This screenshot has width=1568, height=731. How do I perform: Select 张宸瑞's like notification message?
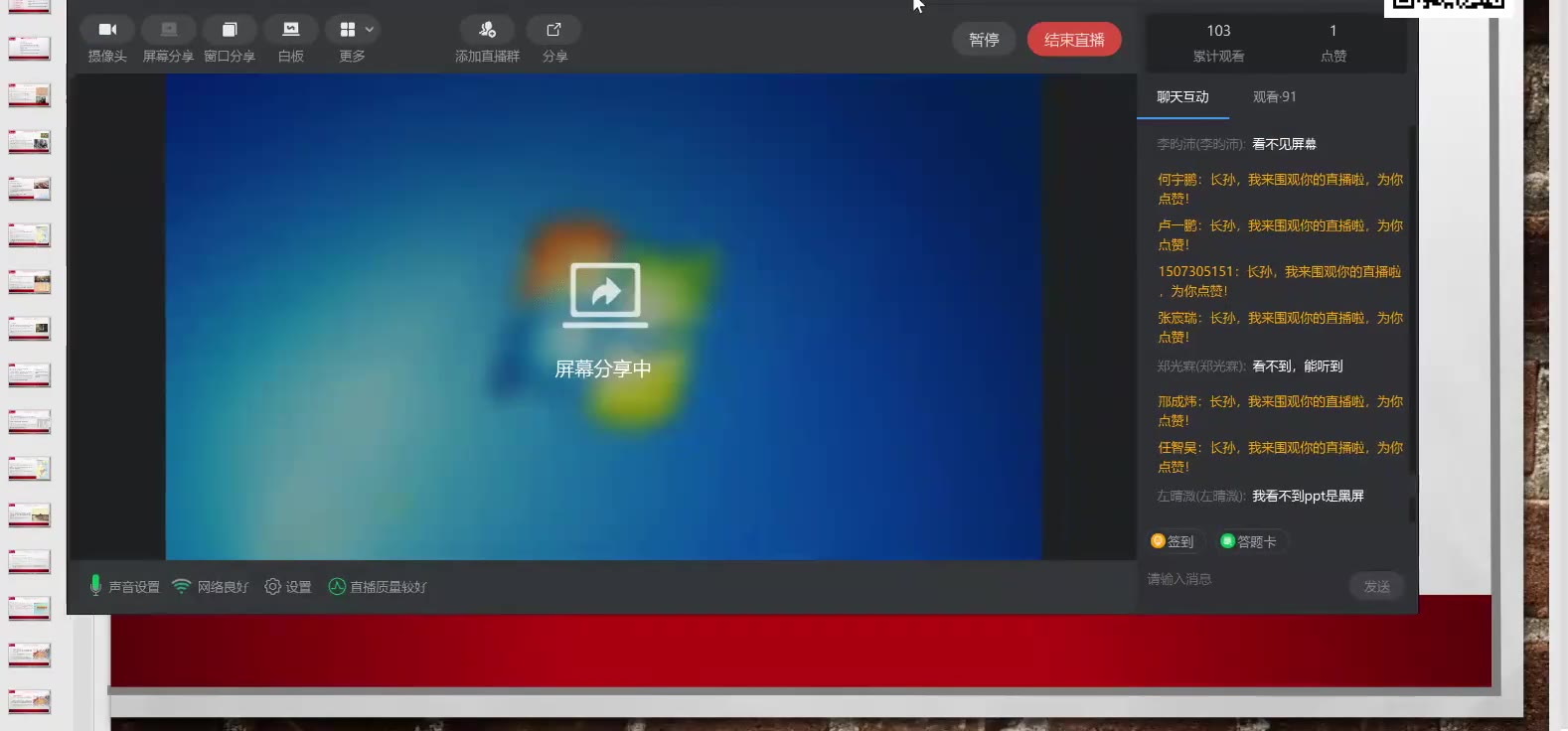pos(1281,328)
